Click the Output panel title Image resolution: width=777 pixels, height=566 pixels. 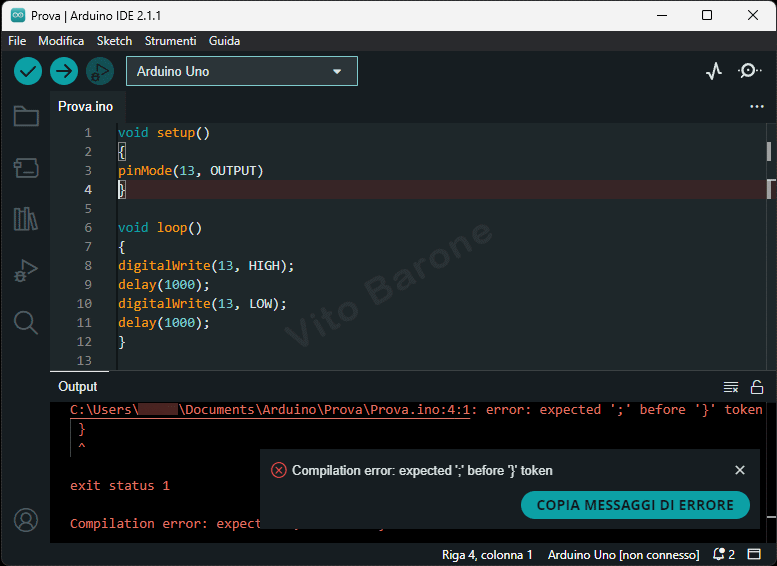tap(78, 387)
